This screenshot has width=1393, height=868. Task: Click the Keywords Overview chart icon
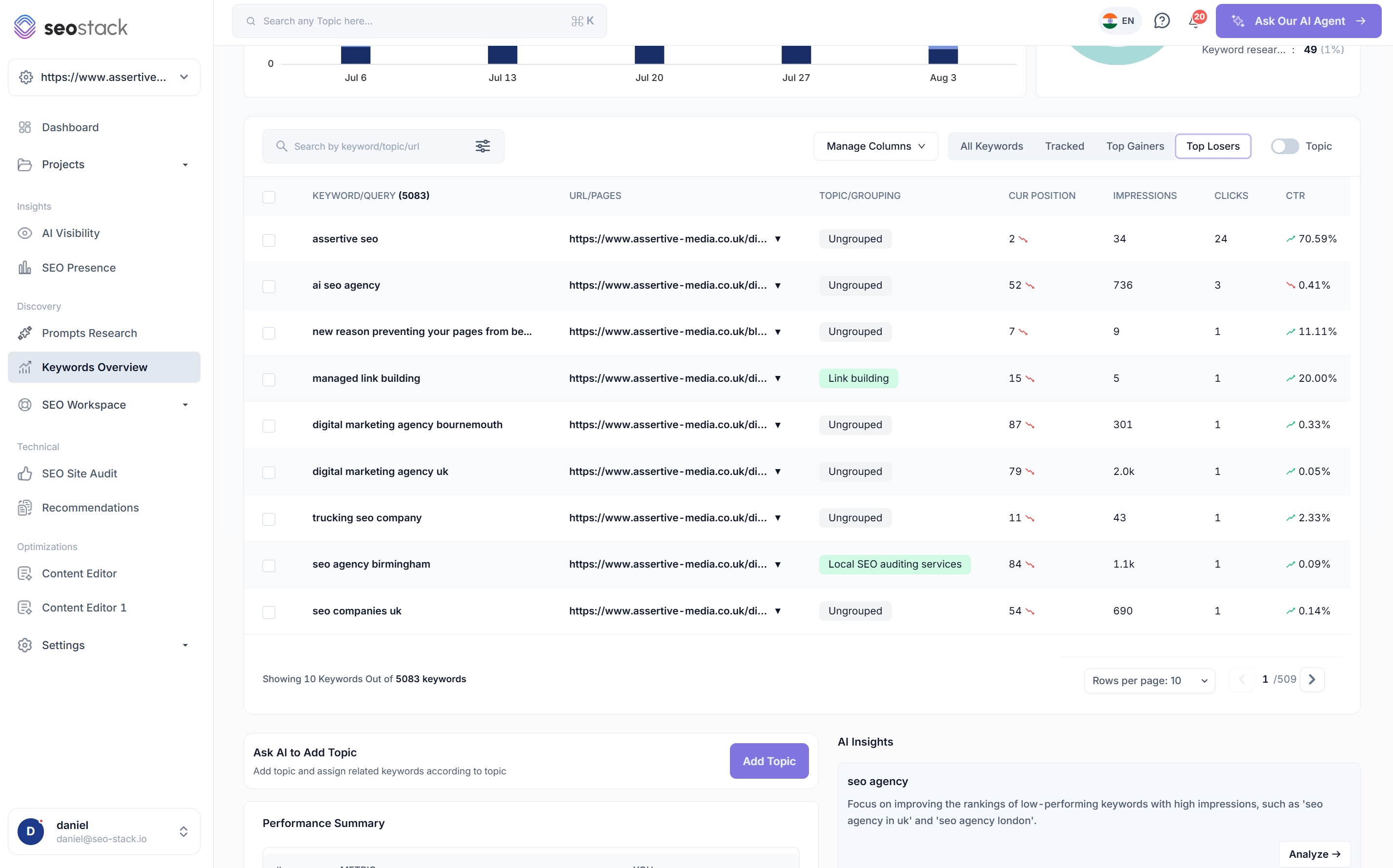coord(25,367)
